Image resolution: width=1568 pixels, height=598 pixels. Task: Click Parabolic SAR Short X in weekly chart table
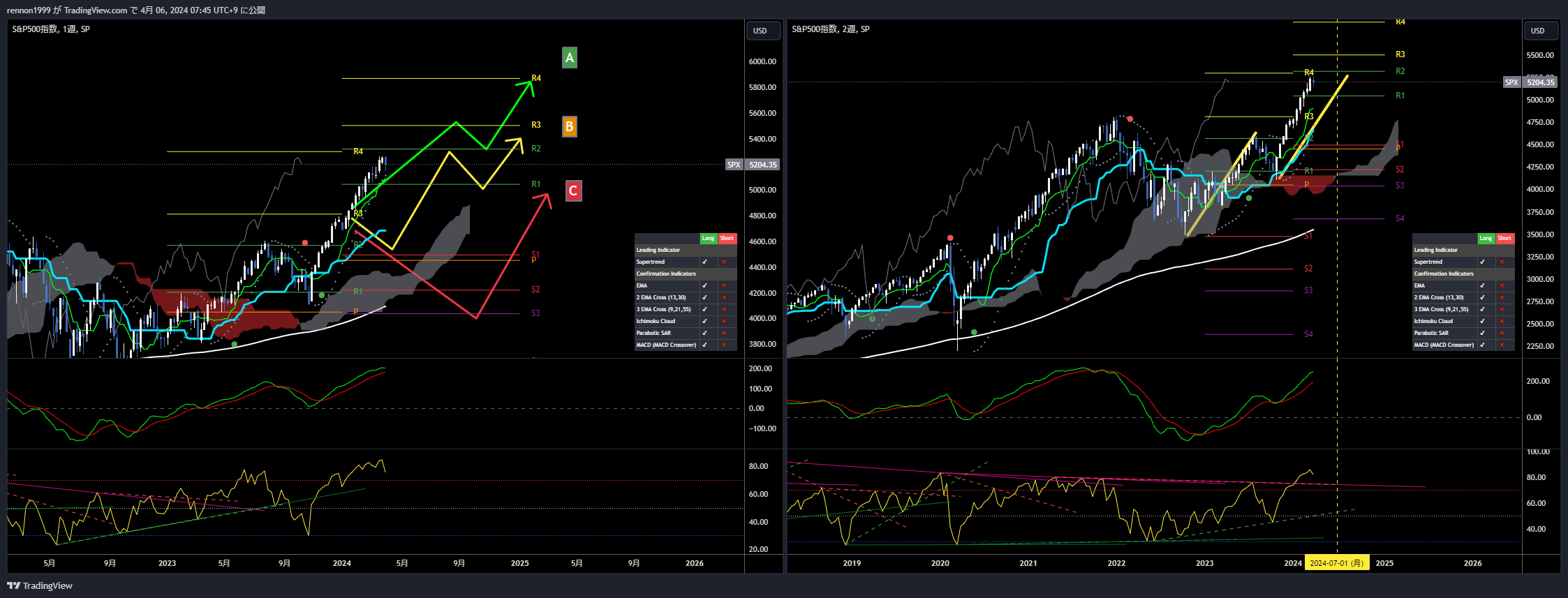coord(724,333)
